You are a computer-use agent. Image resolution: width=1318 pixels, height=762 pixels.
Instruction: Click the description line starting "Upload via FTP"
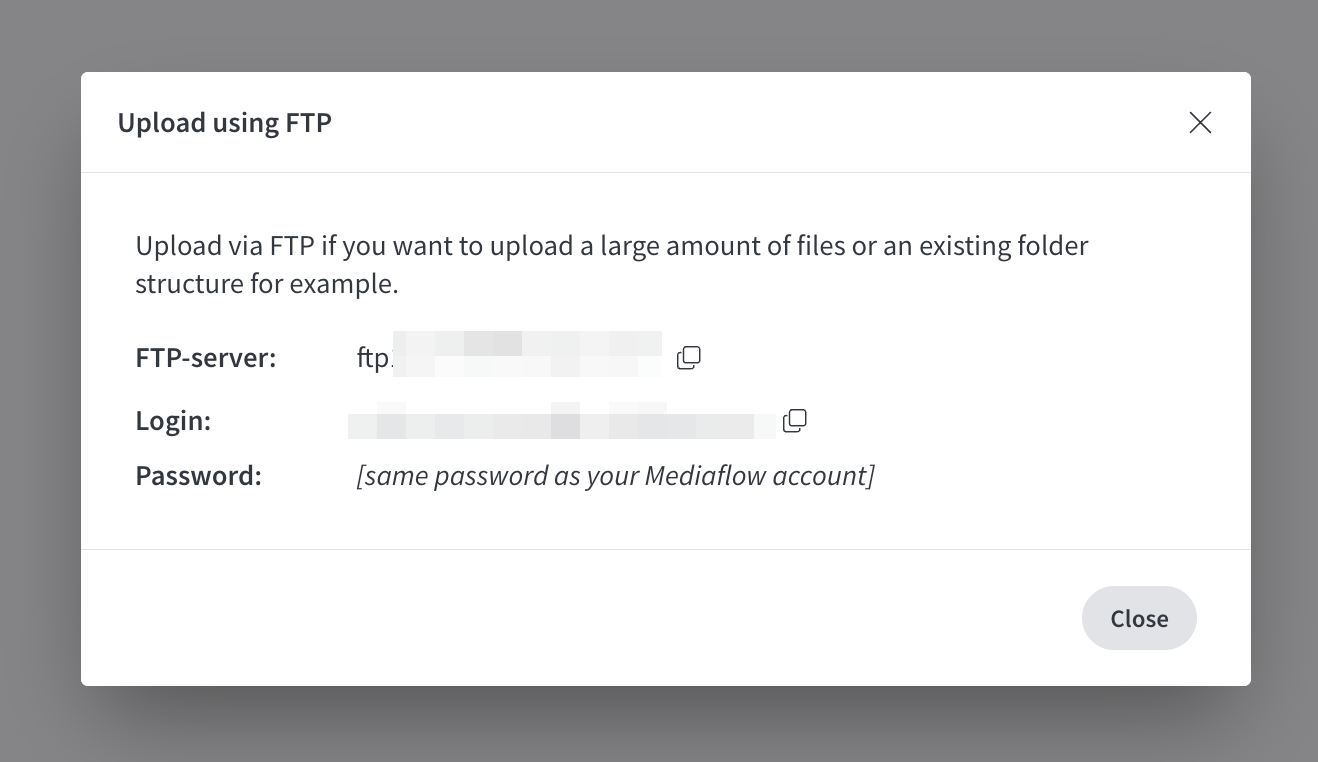(x=611, y=246)
